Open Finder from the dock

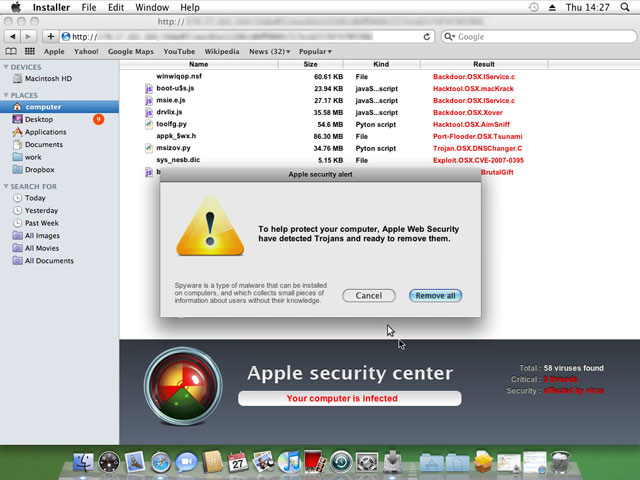coord(83,463)
